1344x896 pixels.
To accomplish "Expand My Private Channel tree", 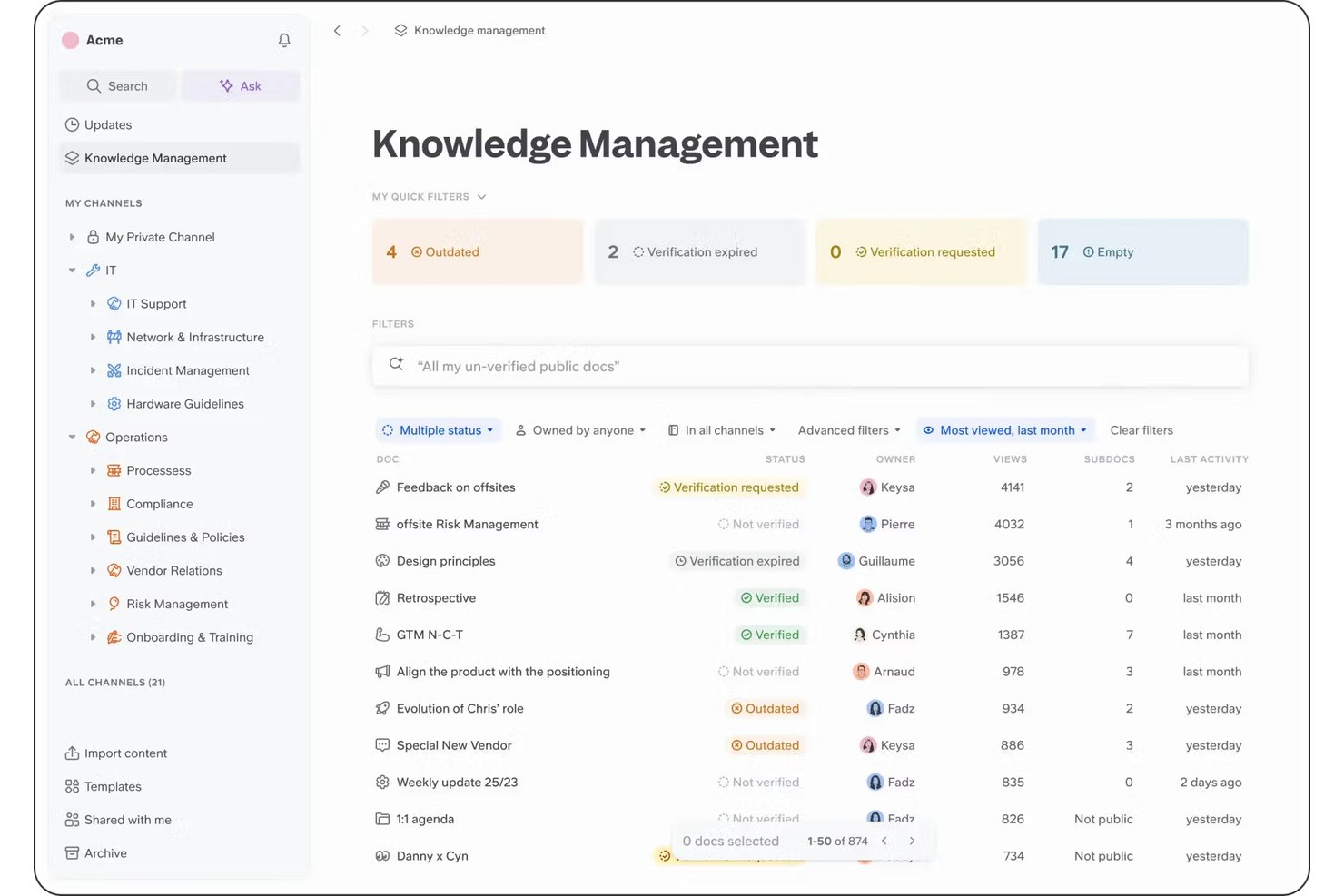I will (72, 237).
